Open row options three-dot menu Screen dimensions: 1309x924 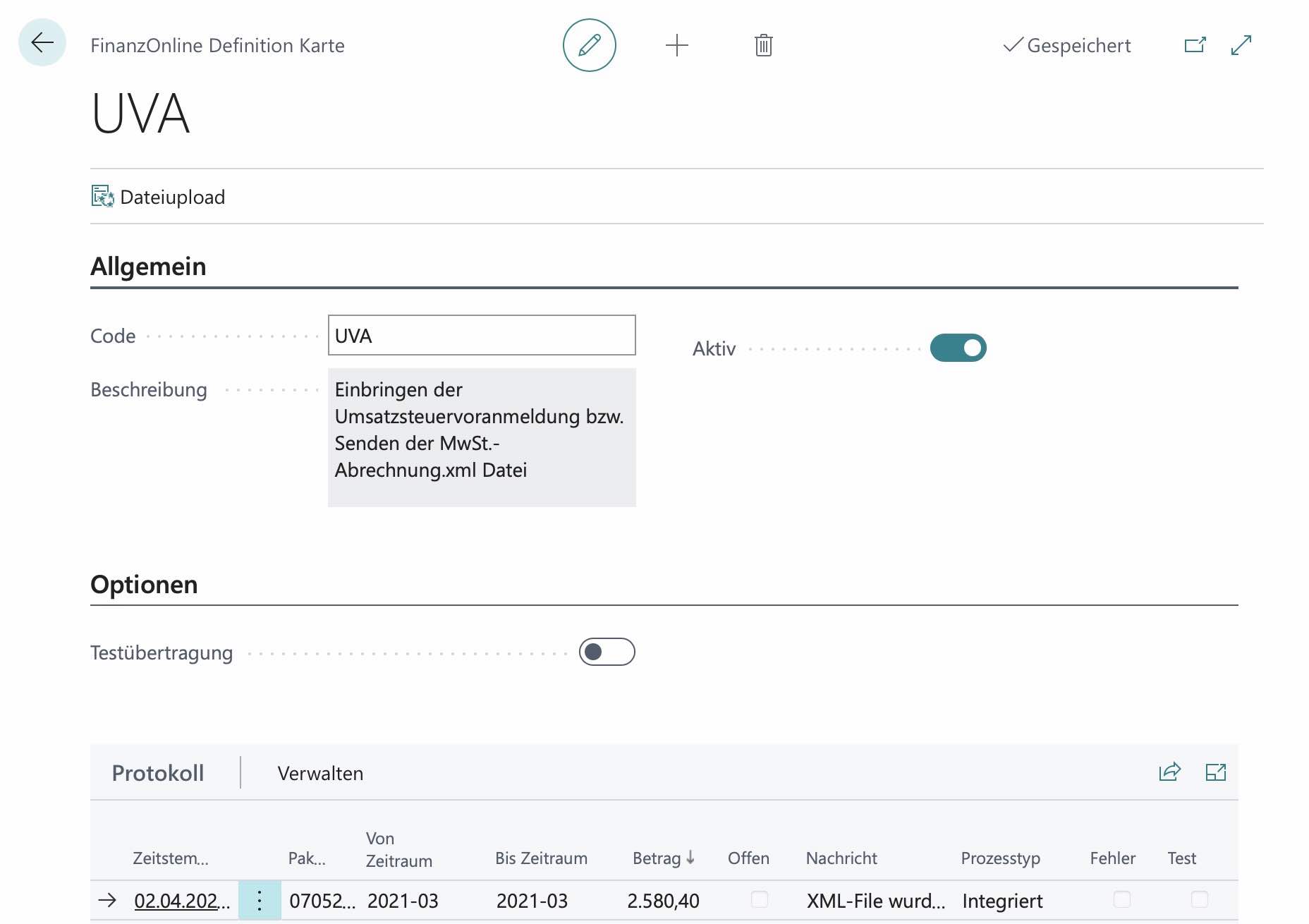(260, 901)
